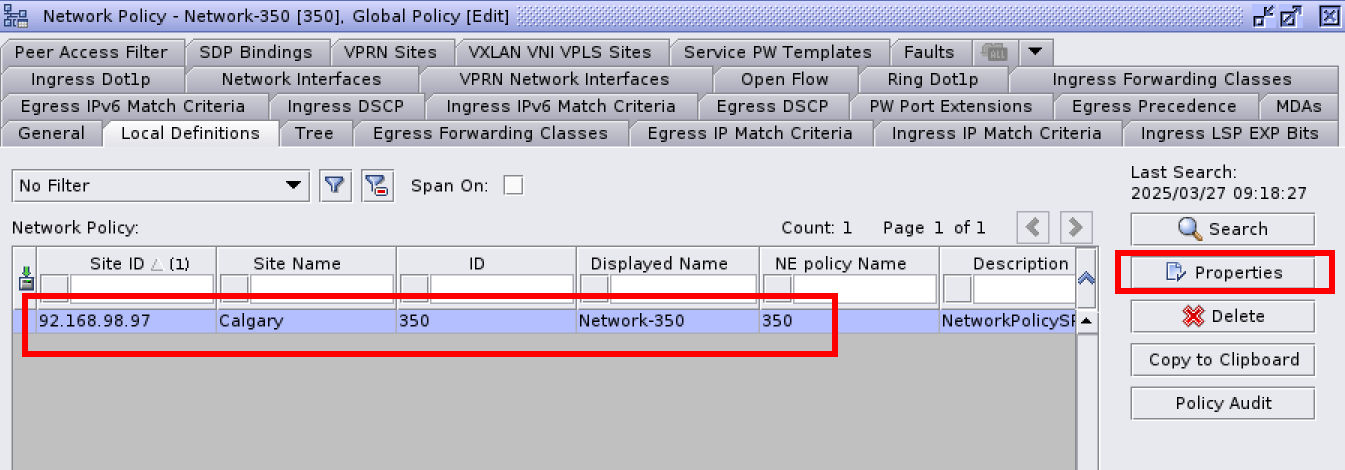This screenshot has height=470, width=1345.
Task: Click the table scrollbar up arrow
Action: tap(1085, 321)
